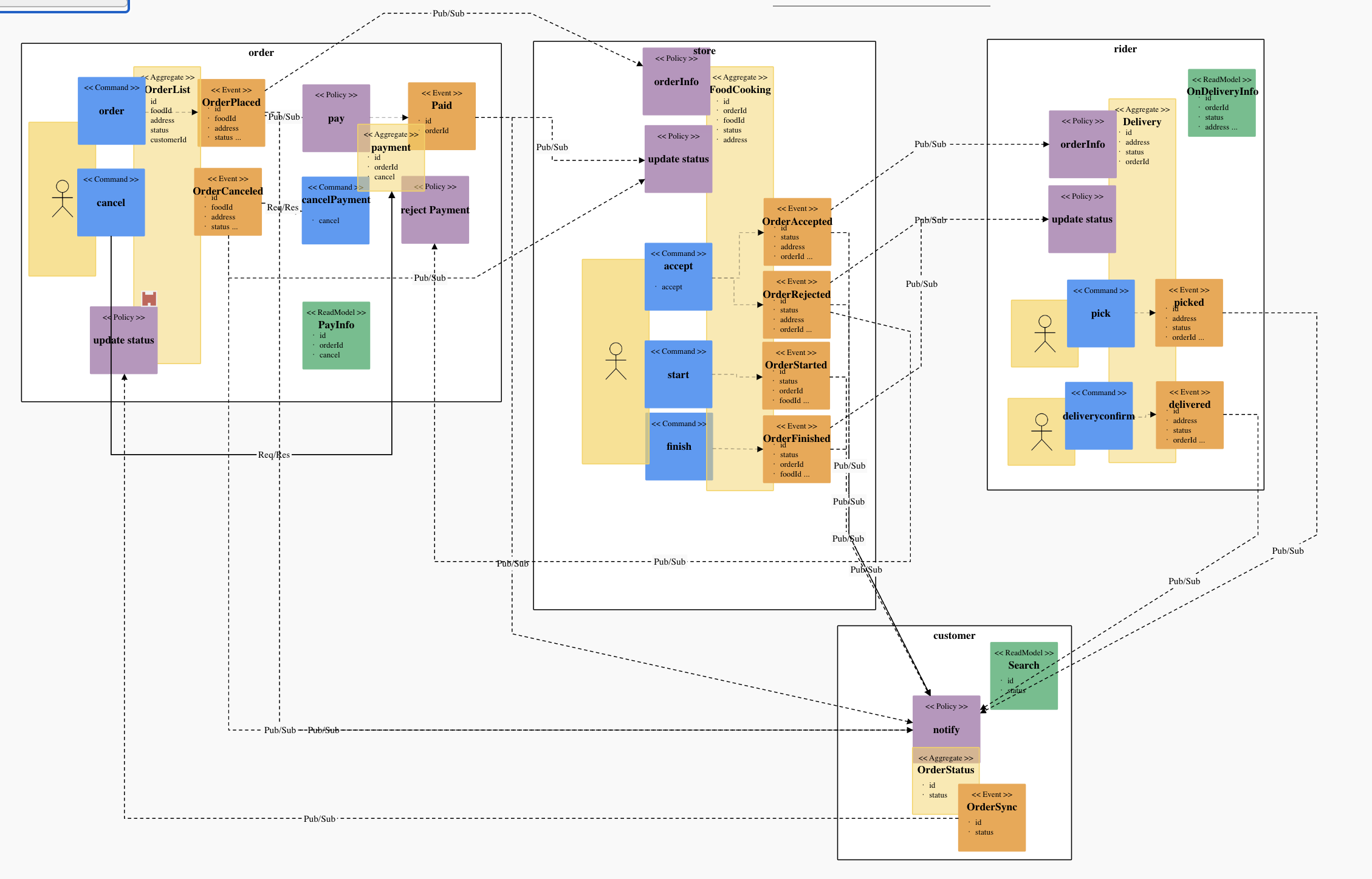Image resolution: width=1372 pixels, height=879 pixels.
Task: Click the OrderRejected event sticky
Action: 796,304
